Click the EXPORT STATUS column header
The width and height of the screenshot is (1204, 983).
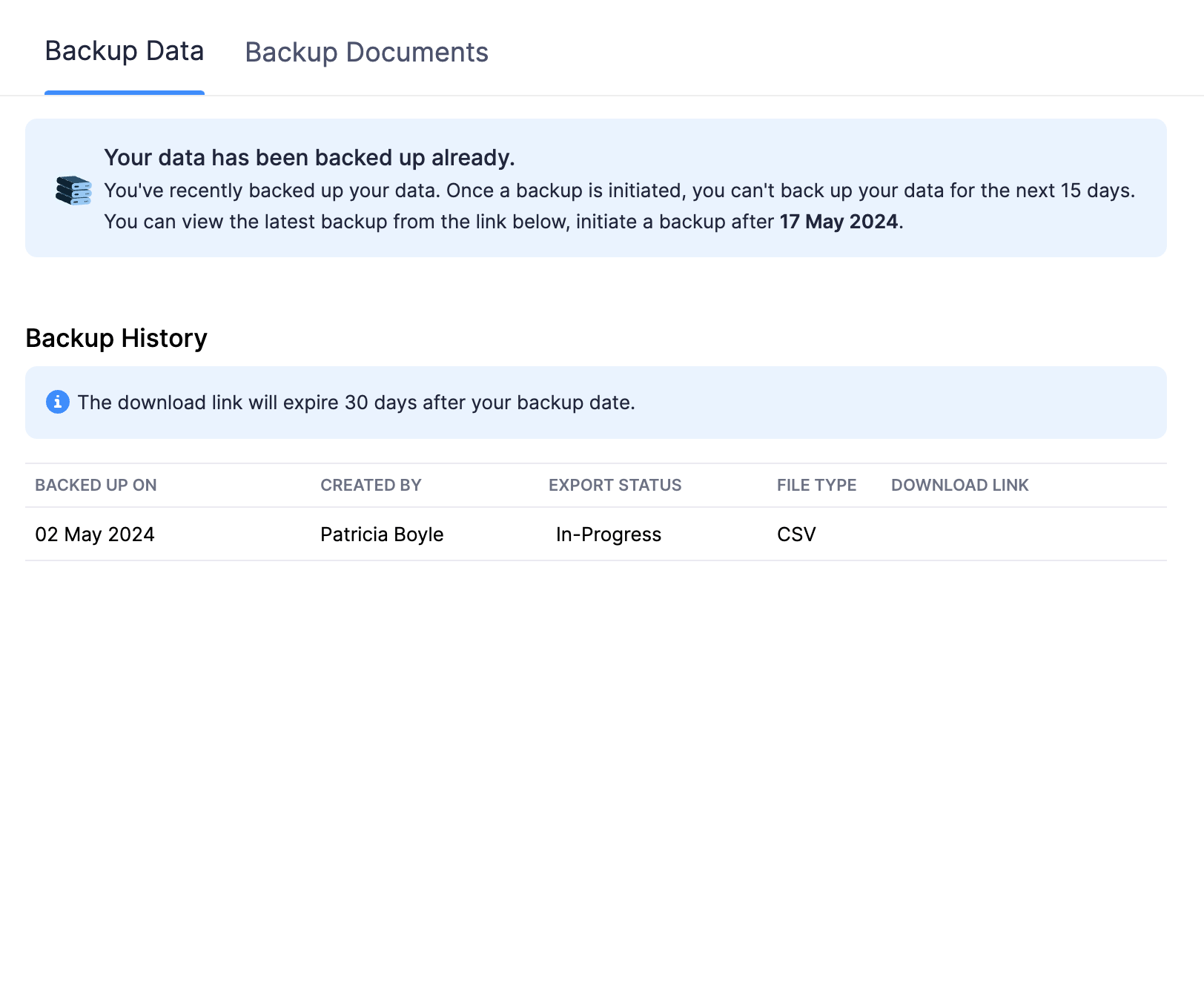[x=615, y=485]
